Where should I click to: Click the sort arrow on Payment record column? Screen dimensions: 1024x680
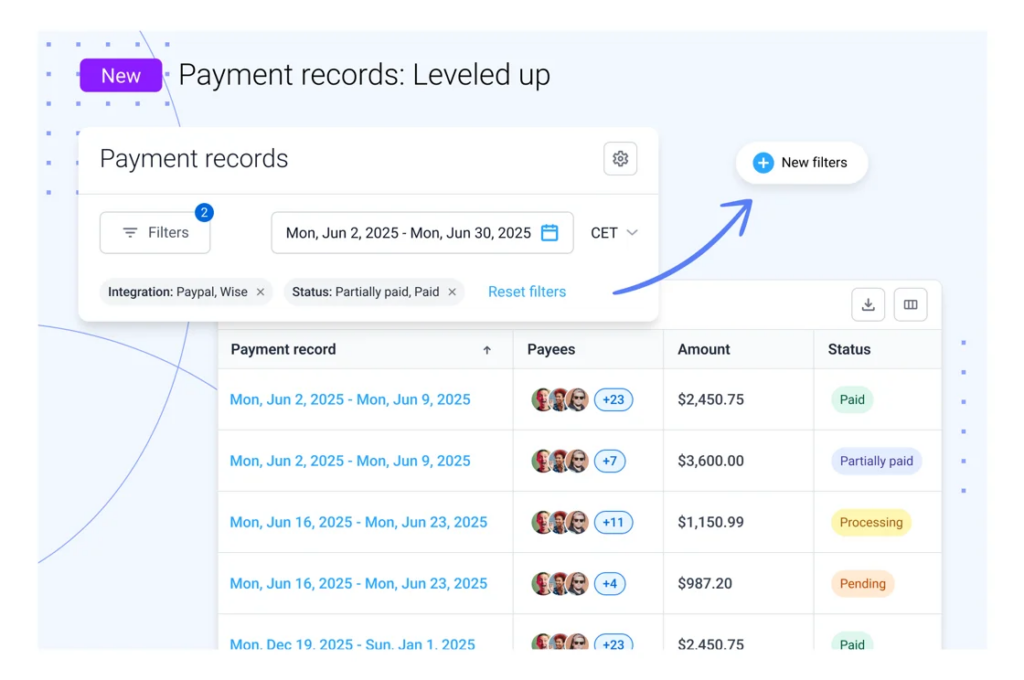coord(487,349)
